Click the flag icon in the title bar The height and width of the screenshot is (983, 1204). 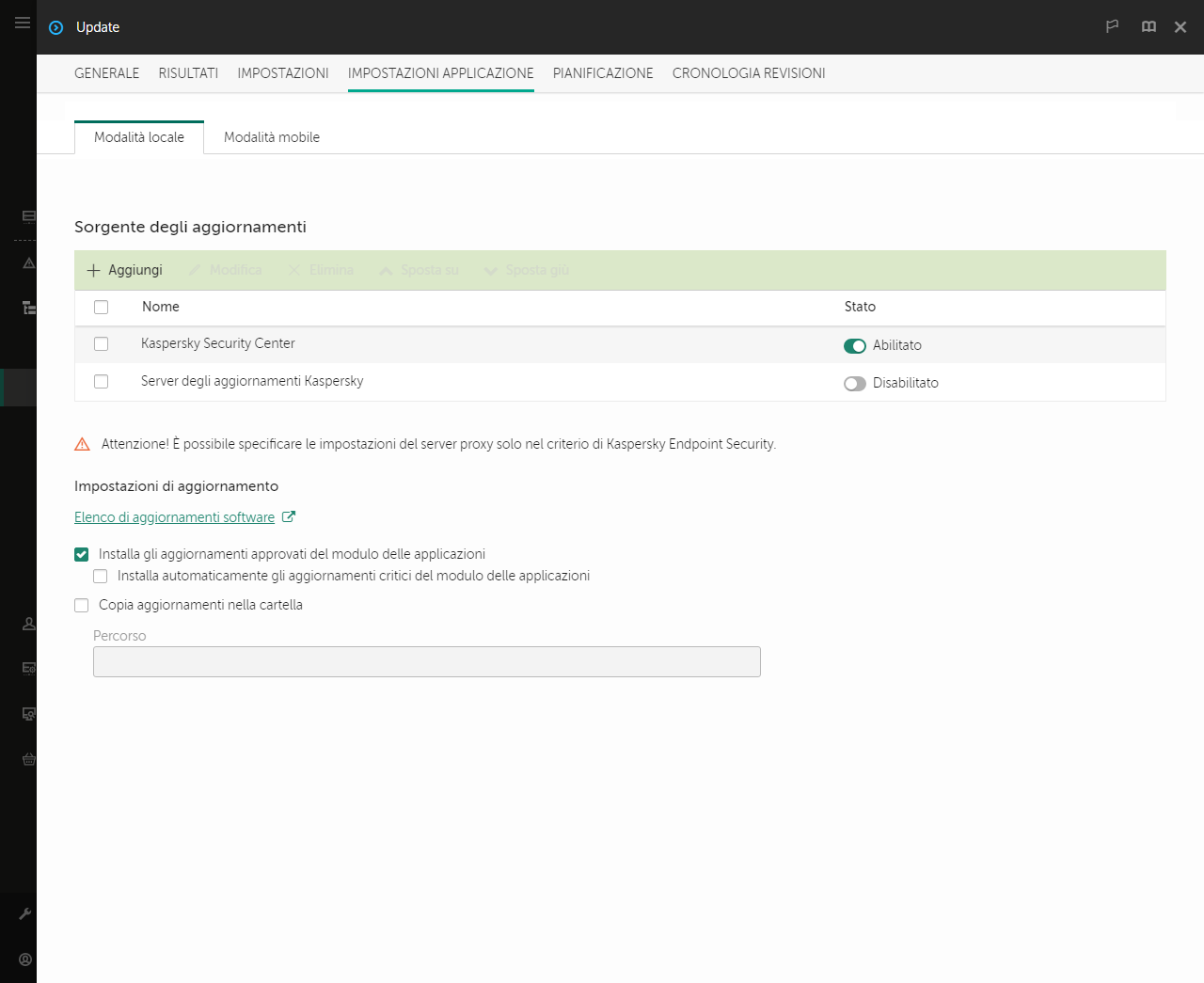1112,26
